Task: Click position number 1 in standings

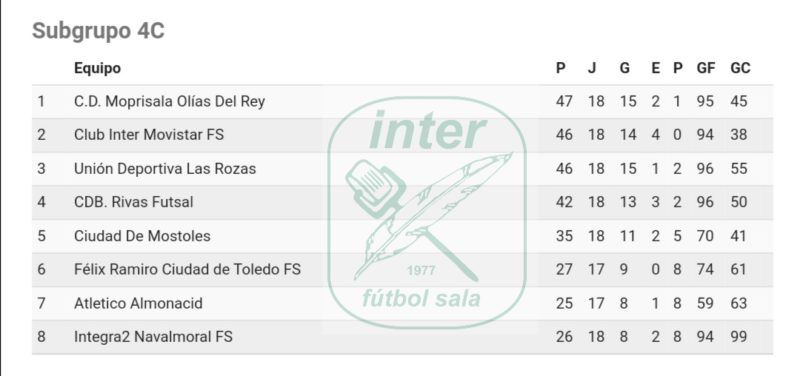Action: pos(41,101)
